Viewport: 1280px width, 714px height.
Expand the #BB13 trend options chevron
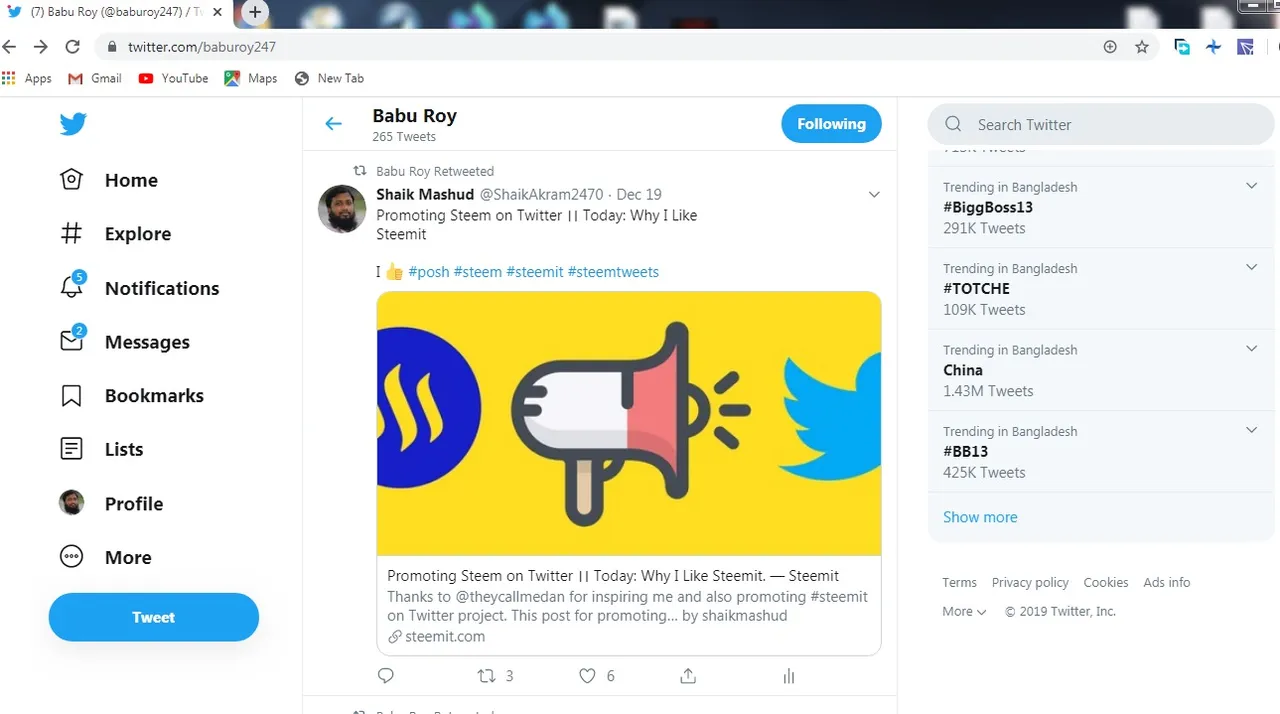[1251, 430]
